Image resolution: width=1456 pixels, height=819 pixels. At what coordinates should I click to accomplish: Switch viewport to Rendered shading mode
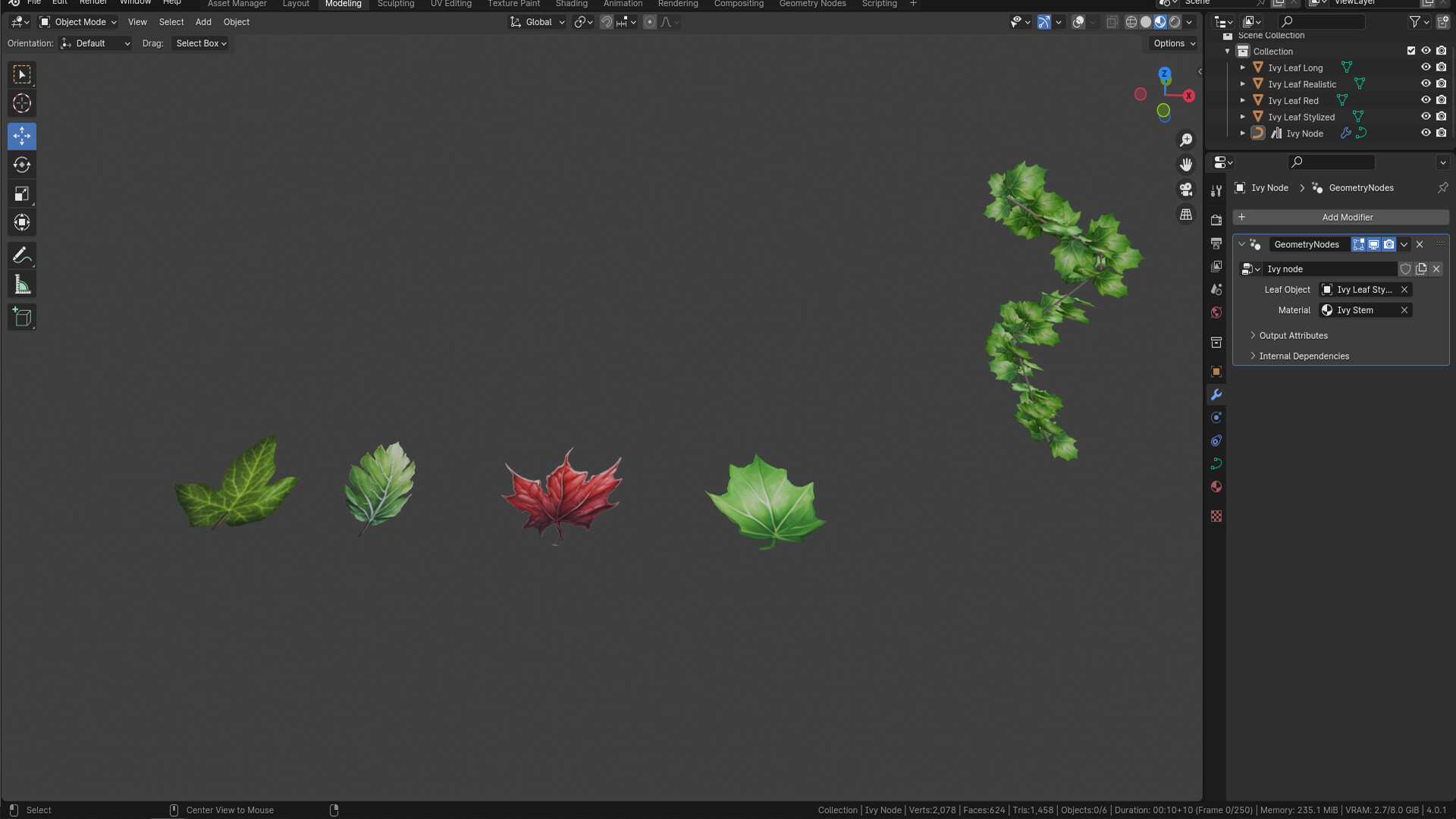point(1172,22)
